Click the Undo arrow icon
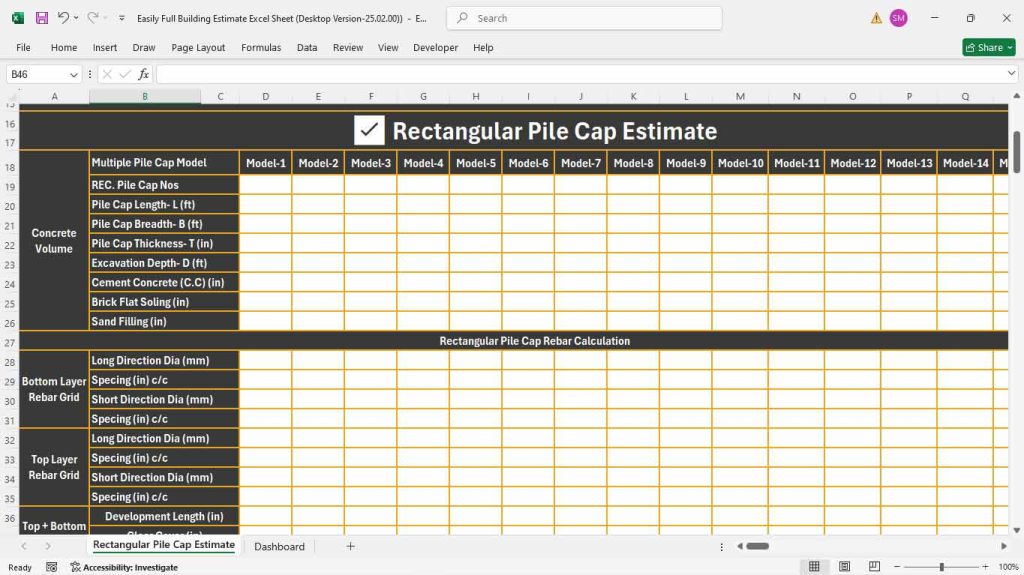 (x=63, y=18)
